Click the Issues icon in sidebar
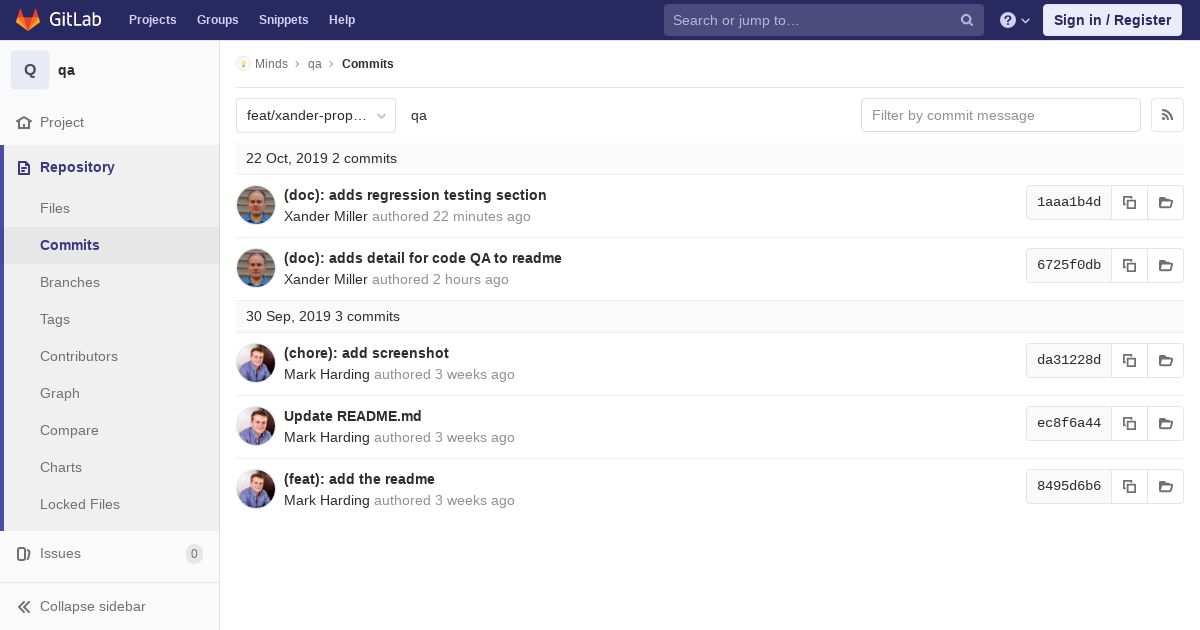Screen dimensions: 1200x630 (24, 553)
